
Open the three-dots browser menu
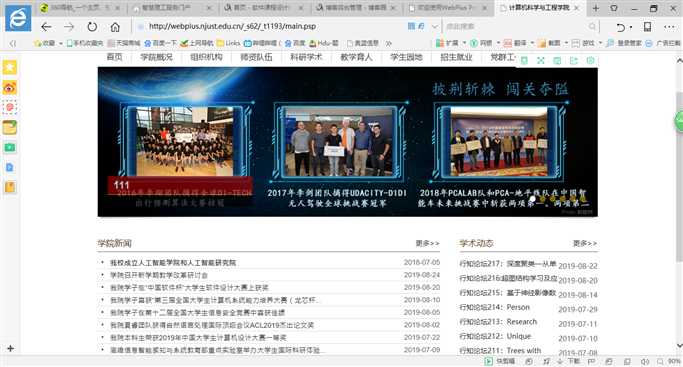pyautogui.click(x=669, y=27)
